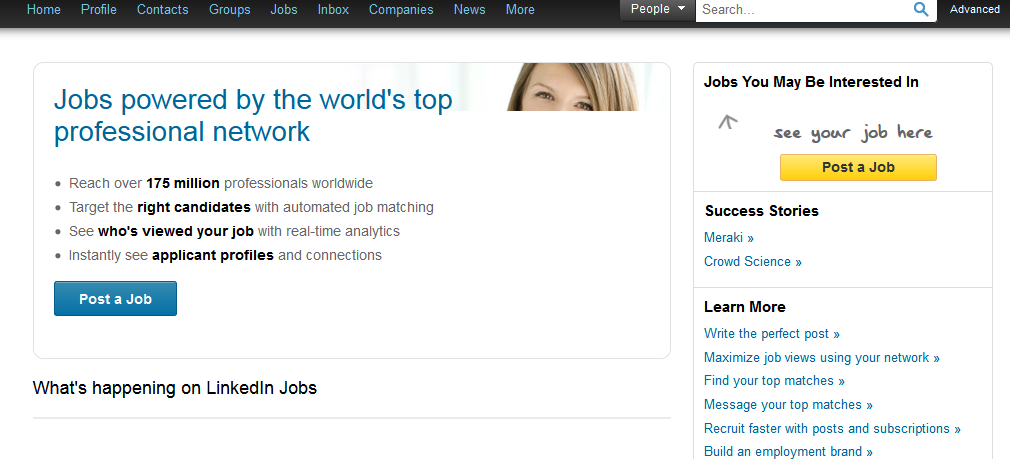1010x459 pixels.
Task: Open Crowd Science success story link
Action: (753, 261)
